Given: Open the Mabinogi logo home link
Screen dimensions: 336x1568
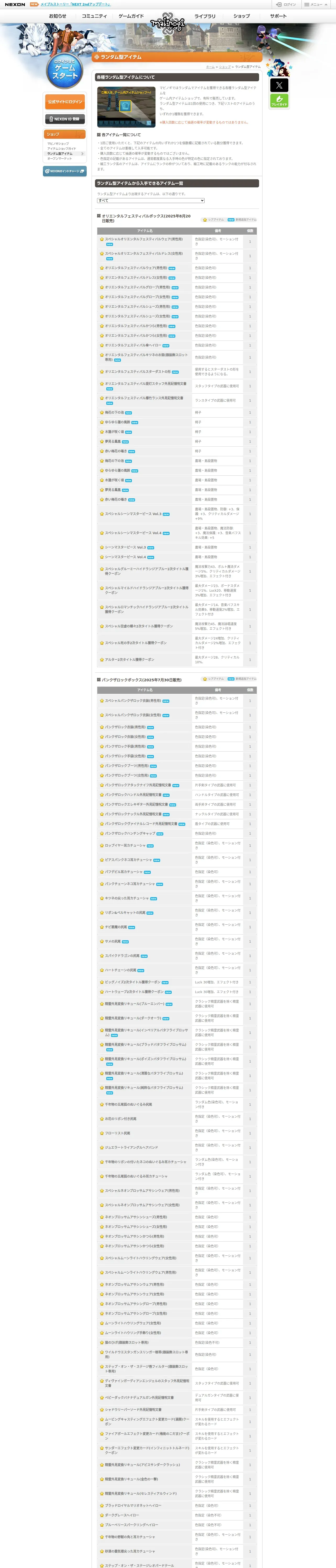Looking at the screenshot, I should [x=167, y=23].
